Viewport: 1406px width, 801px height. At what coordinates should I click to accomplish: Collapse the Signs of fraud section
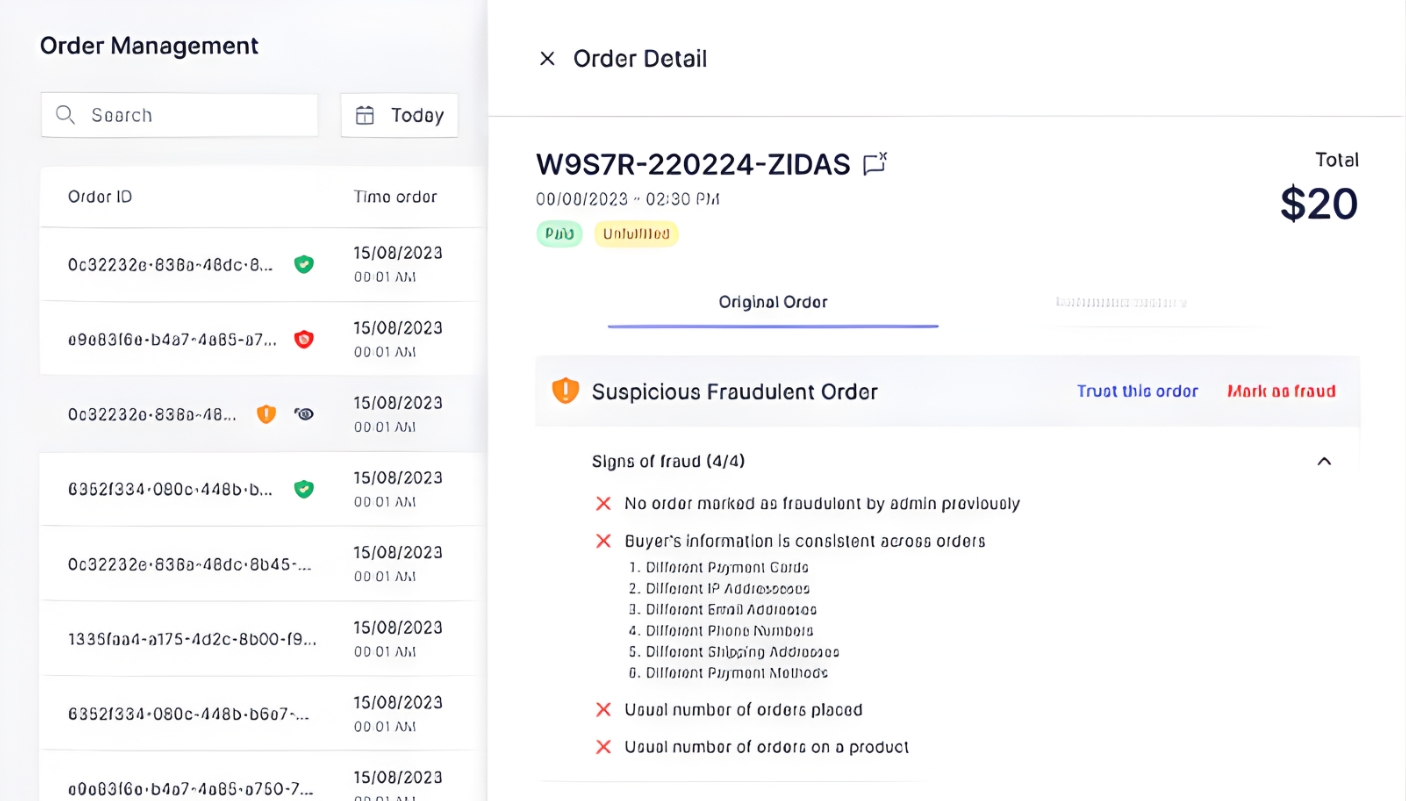coord(1324,461)
